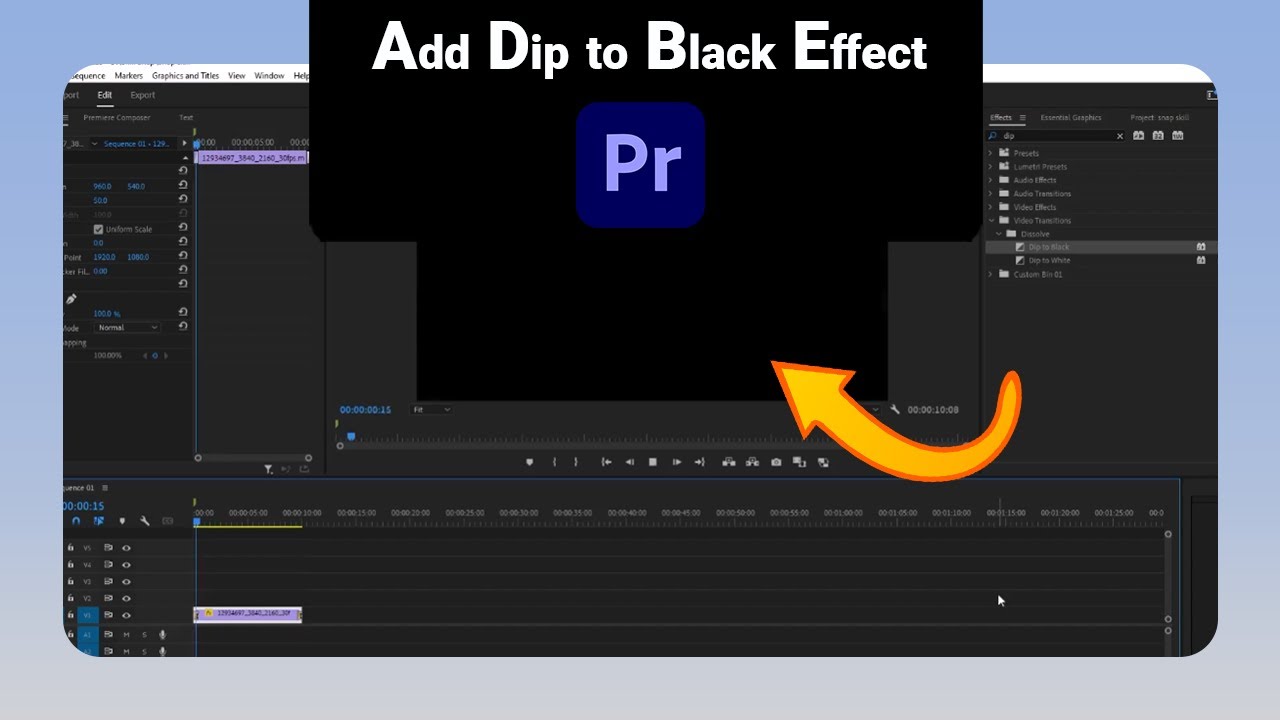
Task: Click Add Marker icon in program monitor
Action: point(530,462)
